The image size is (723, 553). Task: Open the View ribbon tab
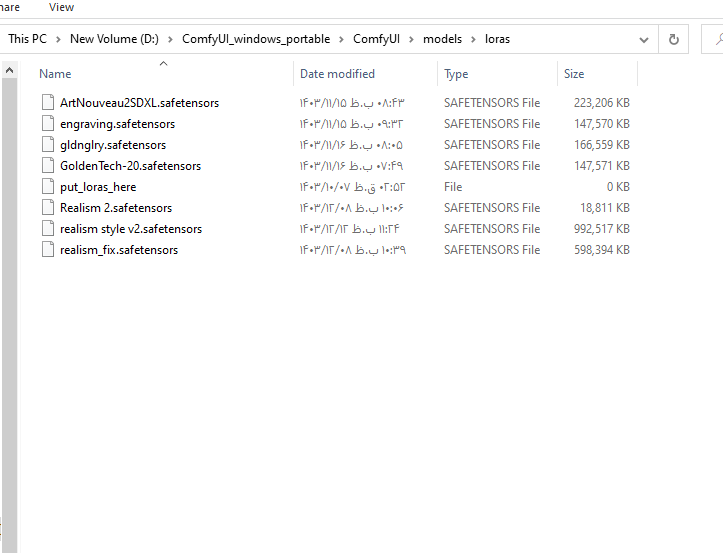[x=61, y=7]
